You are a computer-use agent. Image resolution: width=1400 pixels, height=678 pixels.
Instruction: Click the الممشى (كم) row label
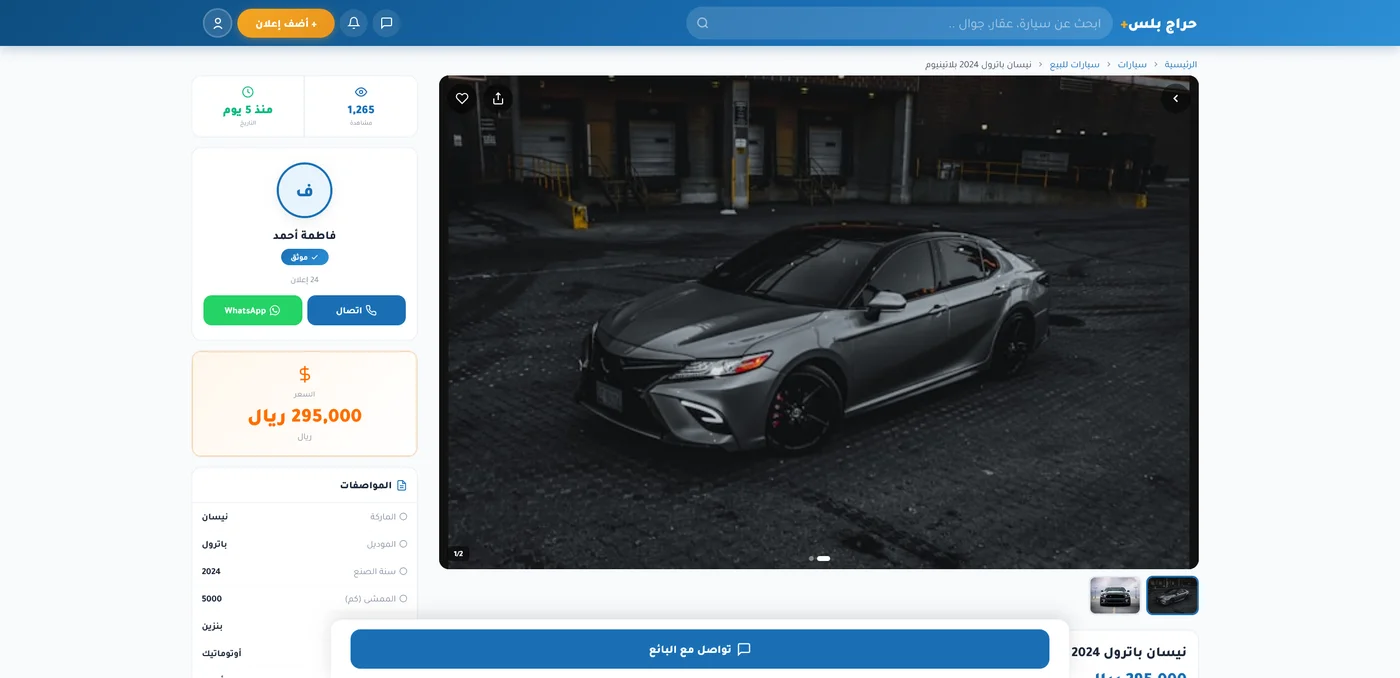click(x=371, y=599)
